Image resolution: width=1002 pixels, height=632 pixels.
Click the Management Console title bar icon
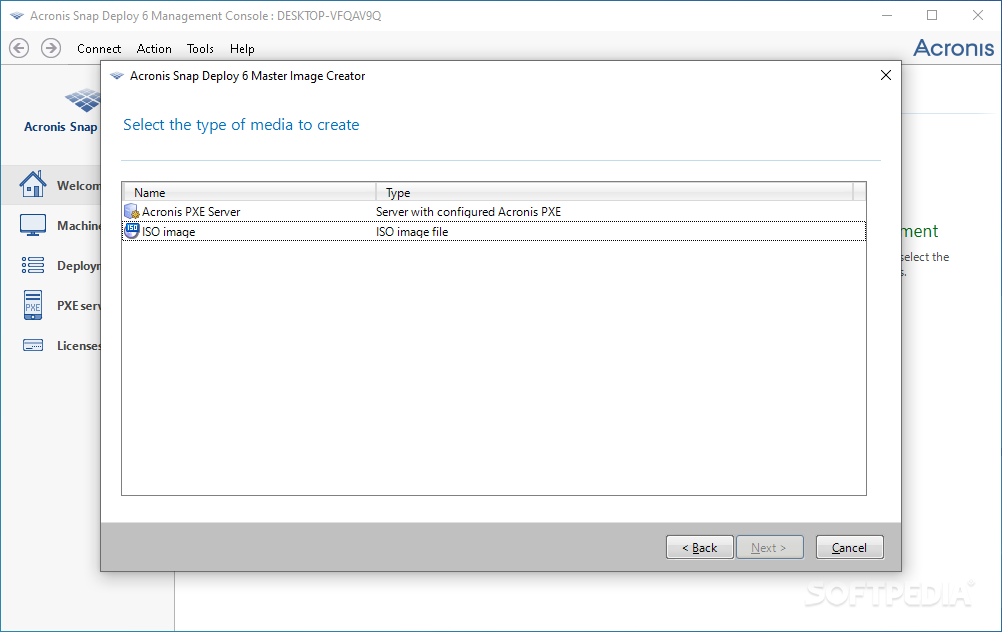pos(17,15)
